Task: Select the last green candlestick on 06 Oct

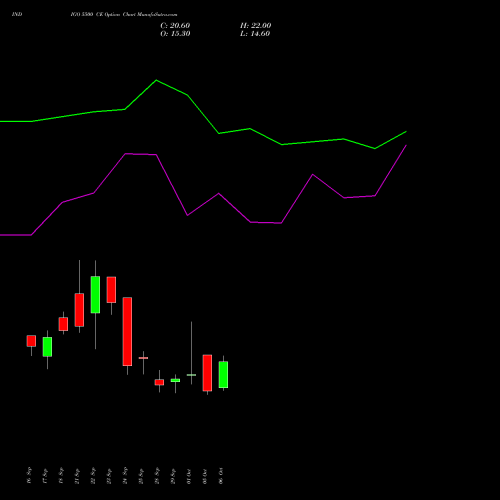Action: click(x=223, y=375)
